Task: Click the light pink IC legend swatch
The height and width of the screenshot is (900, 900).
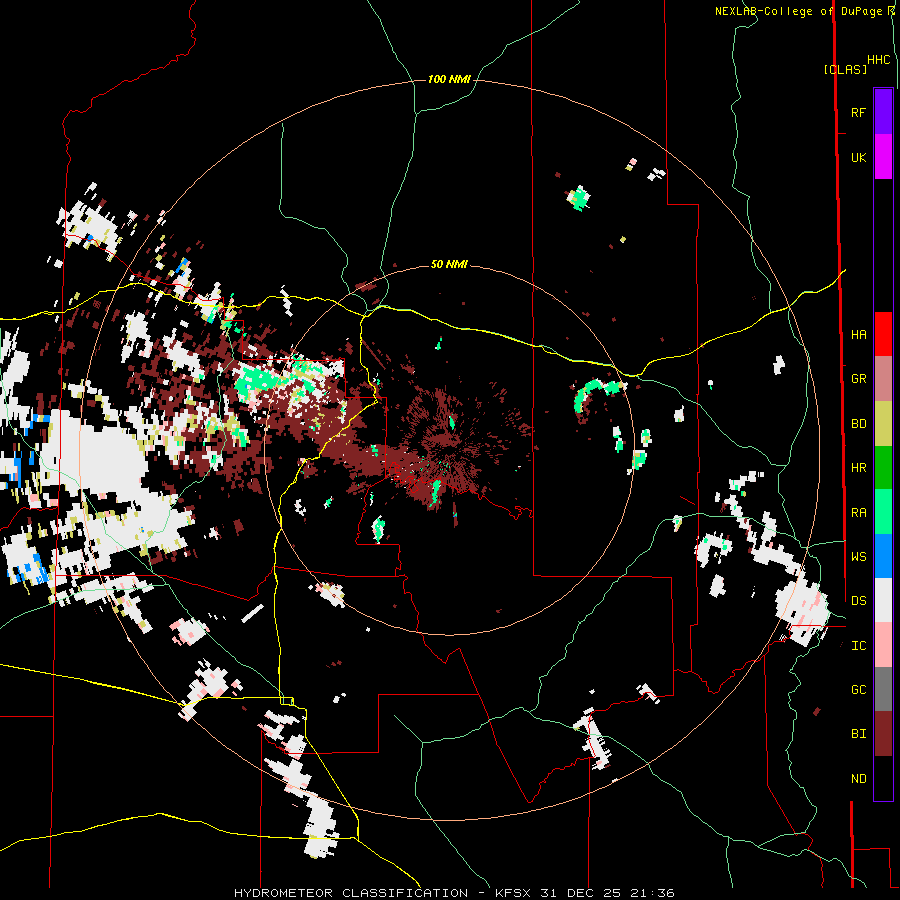Action: (883, 645)
